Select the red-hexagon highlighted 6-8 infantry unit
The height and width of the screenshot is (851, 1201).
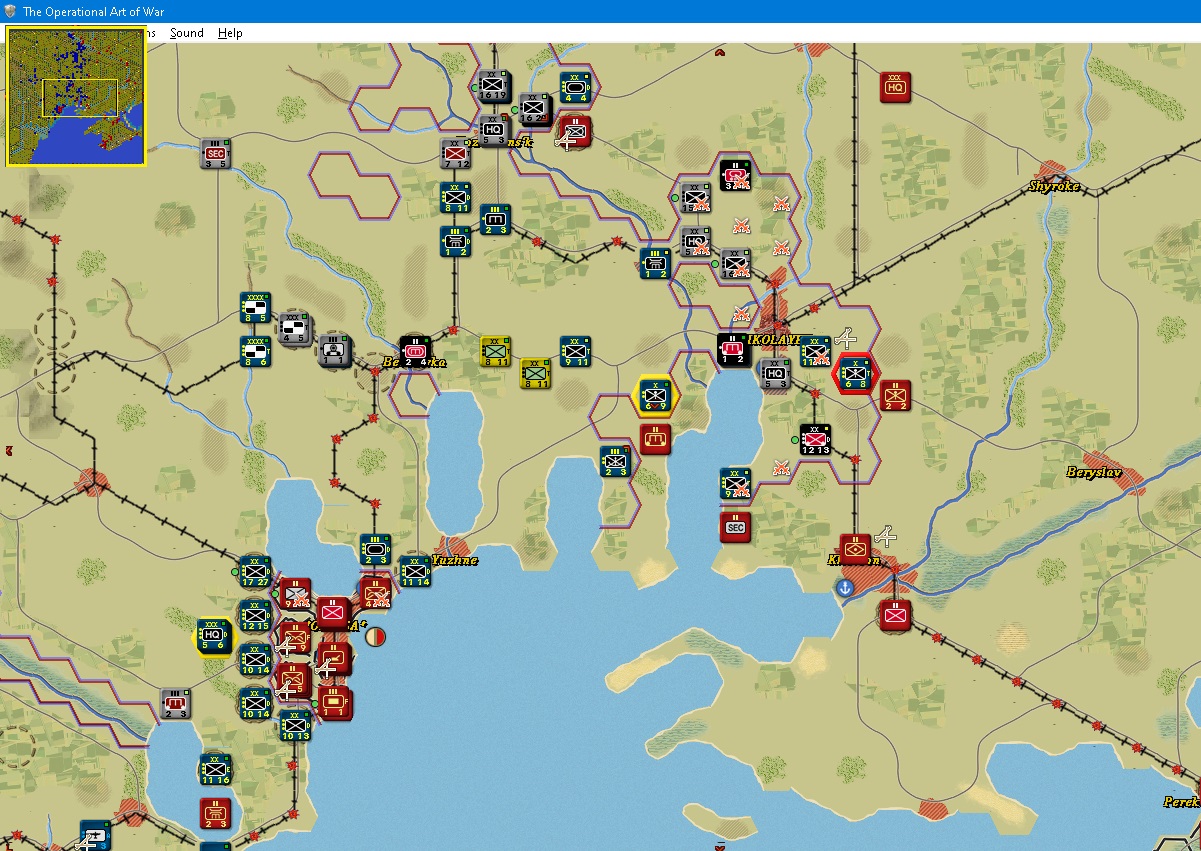[x=855, y=374]
